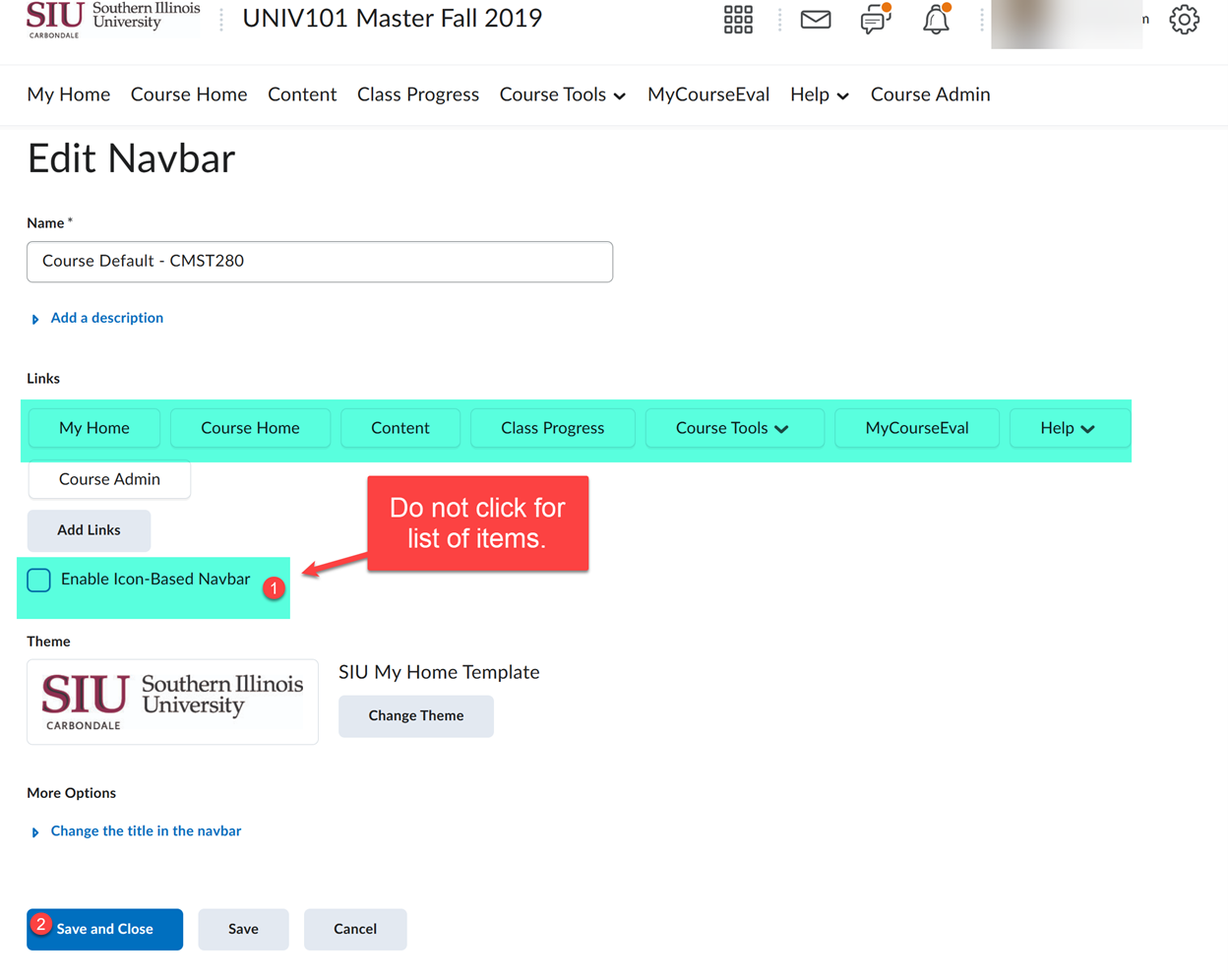Screen dimensions: 1228x980
Task: Enable the Icon-Based Navbar checkbox
Action: tap(38, 580)
